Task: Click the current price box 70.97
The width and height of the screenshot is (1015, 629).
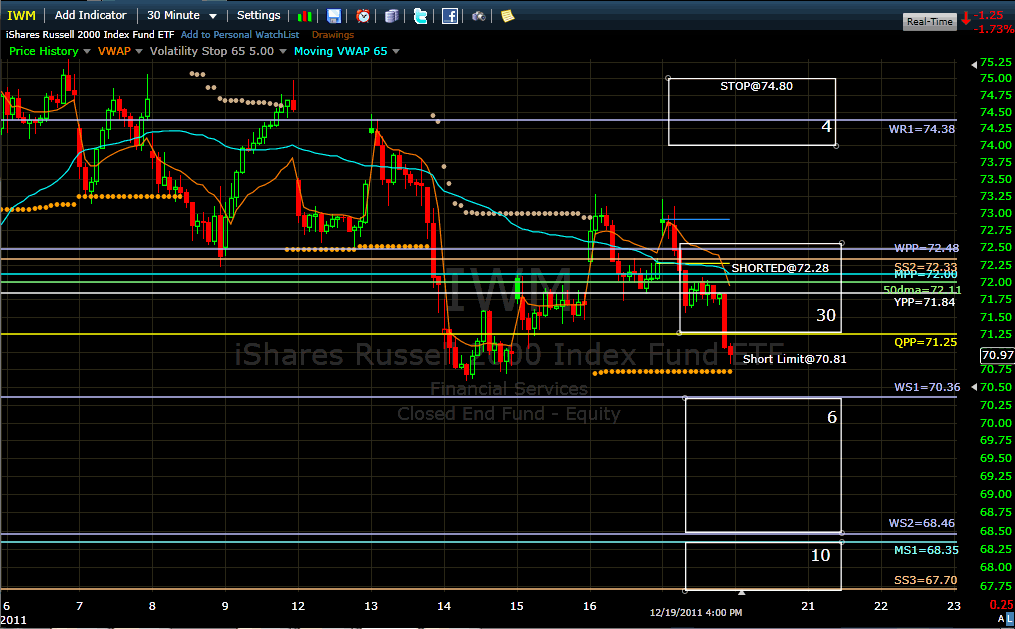Action: (998, 355)
